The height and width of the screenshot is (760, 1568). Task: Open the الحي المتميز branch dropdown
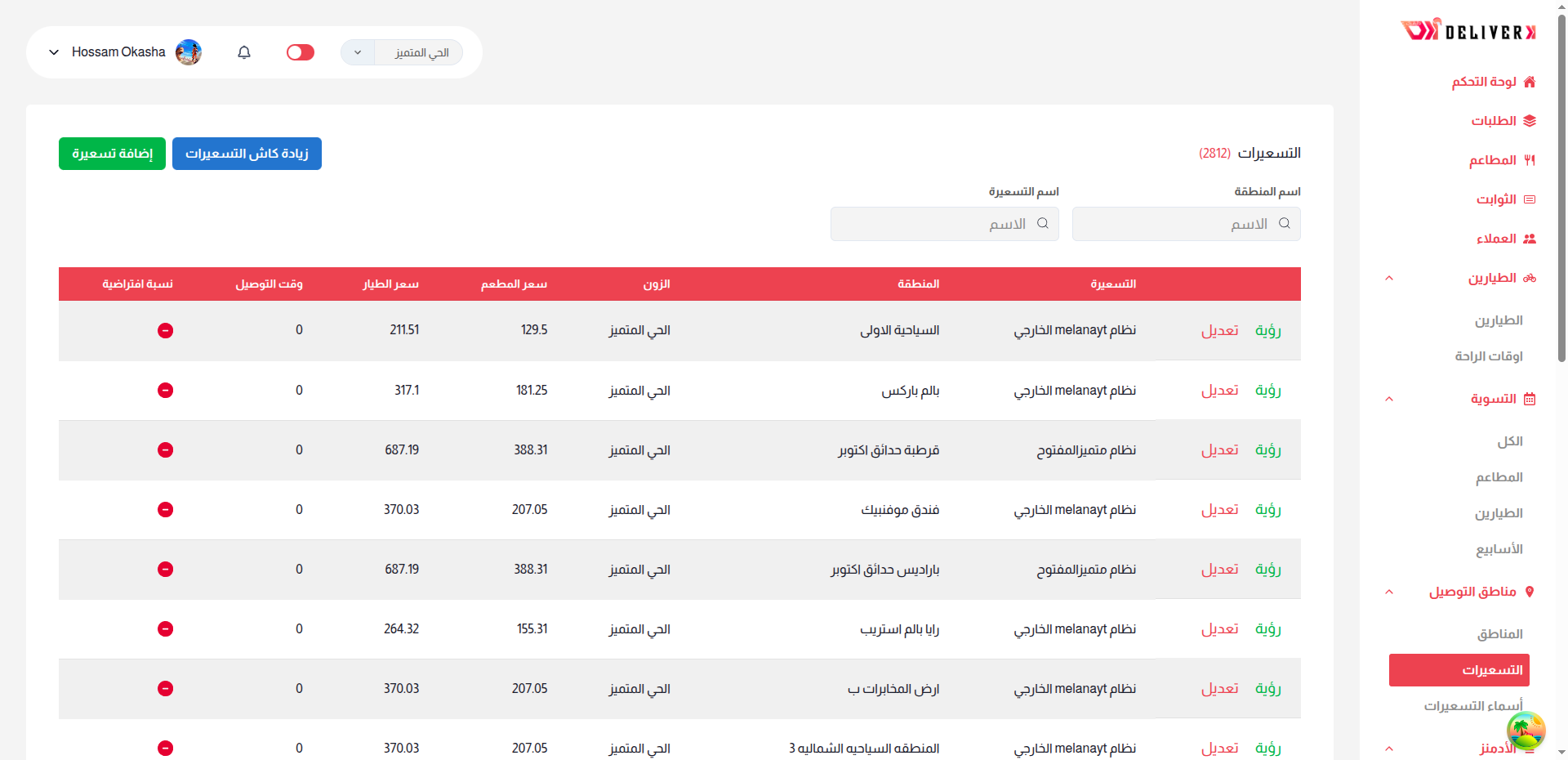(x=402, y=52)
